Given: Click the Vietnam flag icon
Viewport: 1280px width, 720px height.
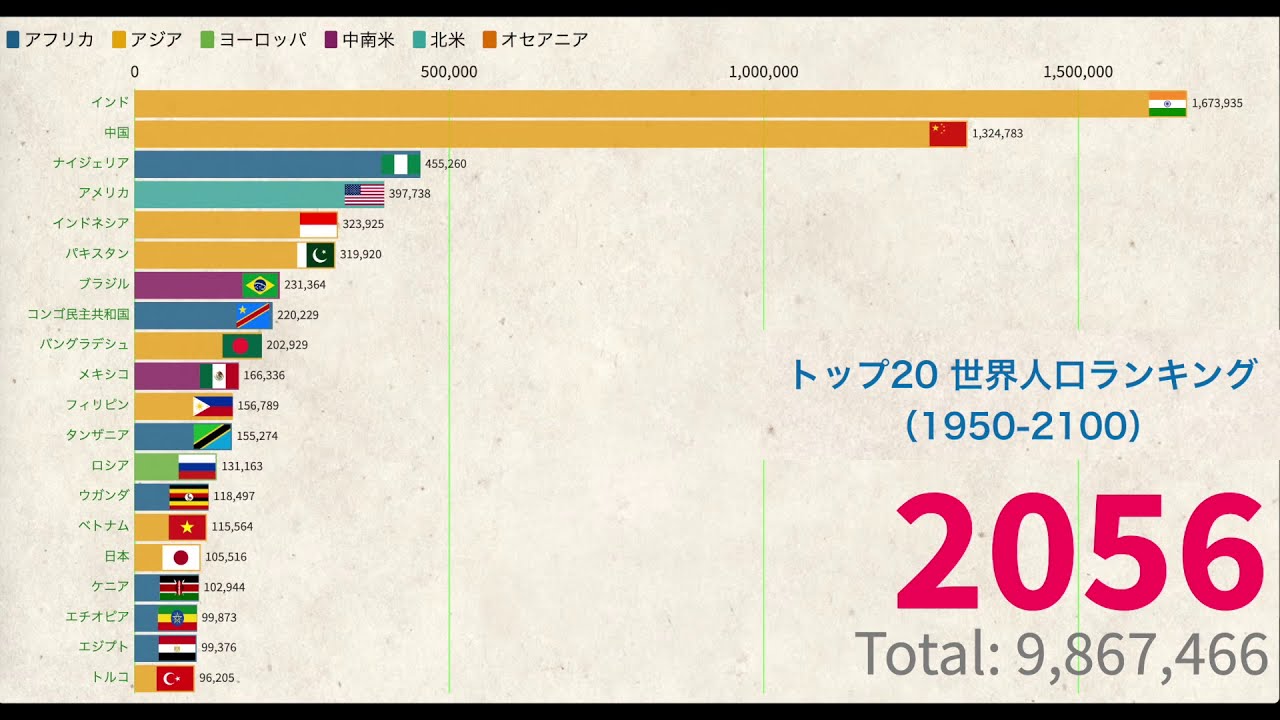Looking at the screenshot, I should pos(187,527).
